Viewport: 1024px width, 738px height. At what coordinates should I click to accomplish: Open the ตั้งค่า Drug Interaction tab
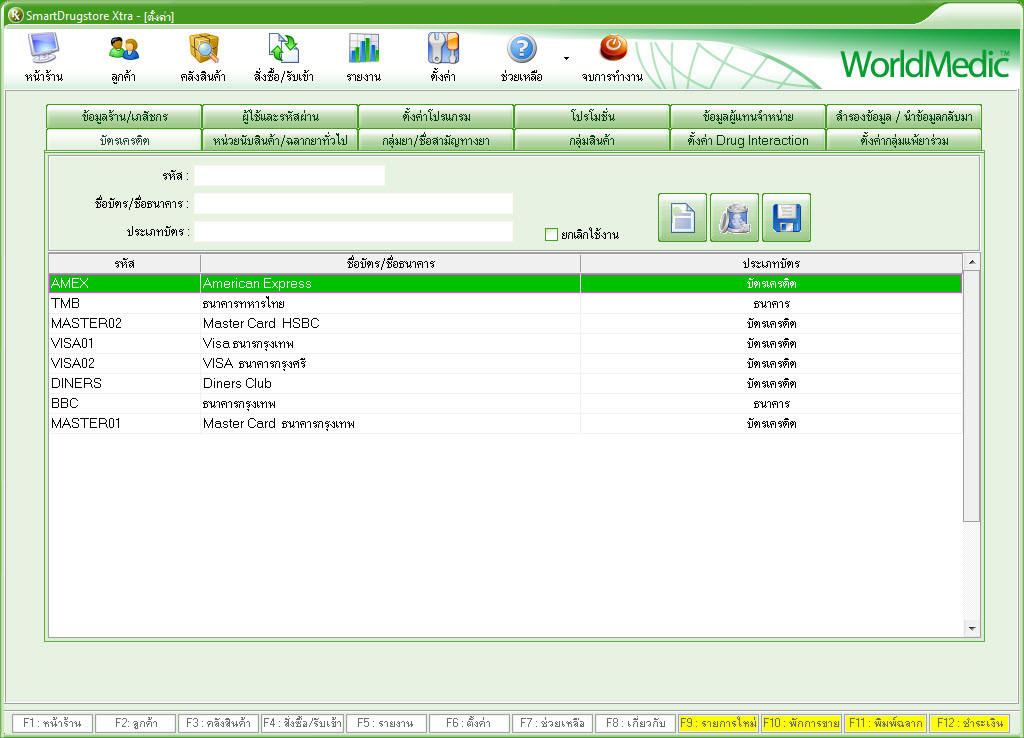coord(747,141)
